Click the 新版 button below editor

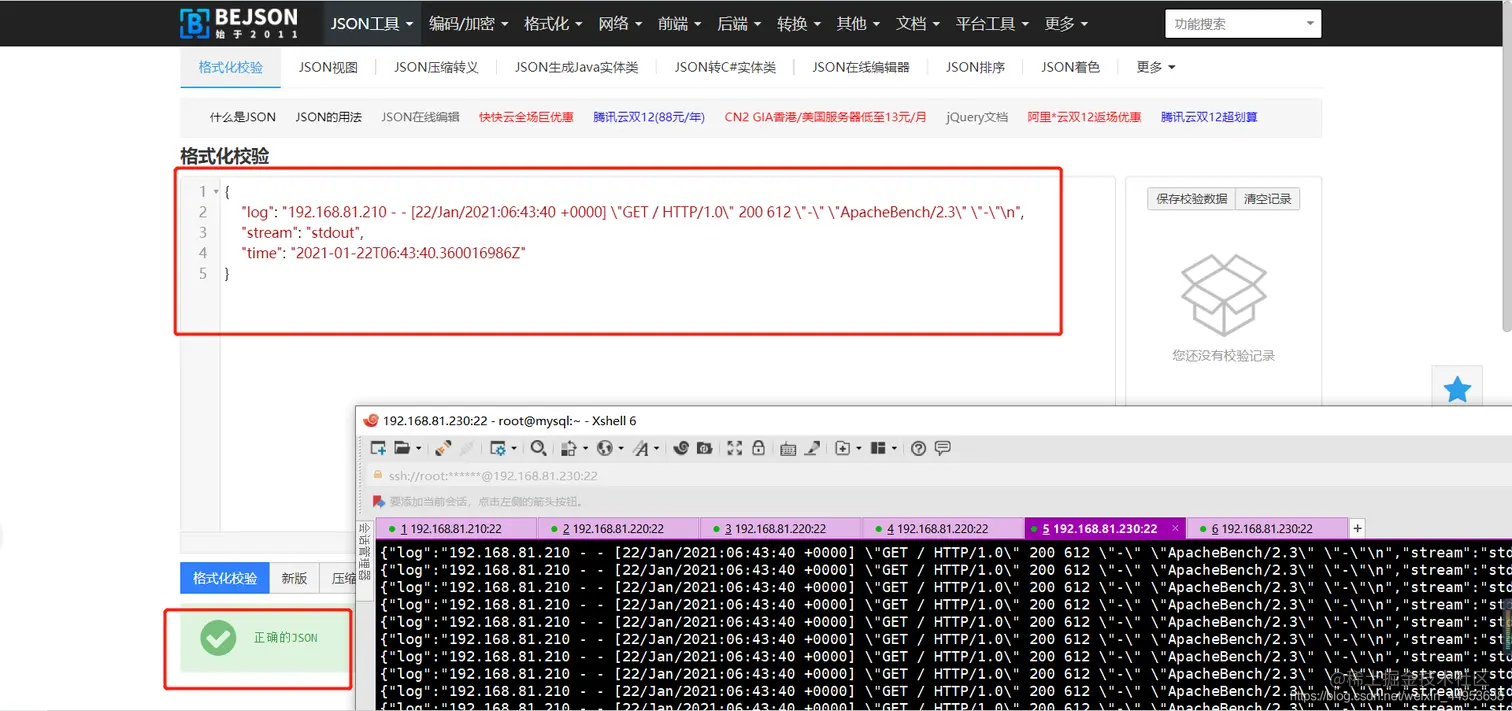click(294, 578)
